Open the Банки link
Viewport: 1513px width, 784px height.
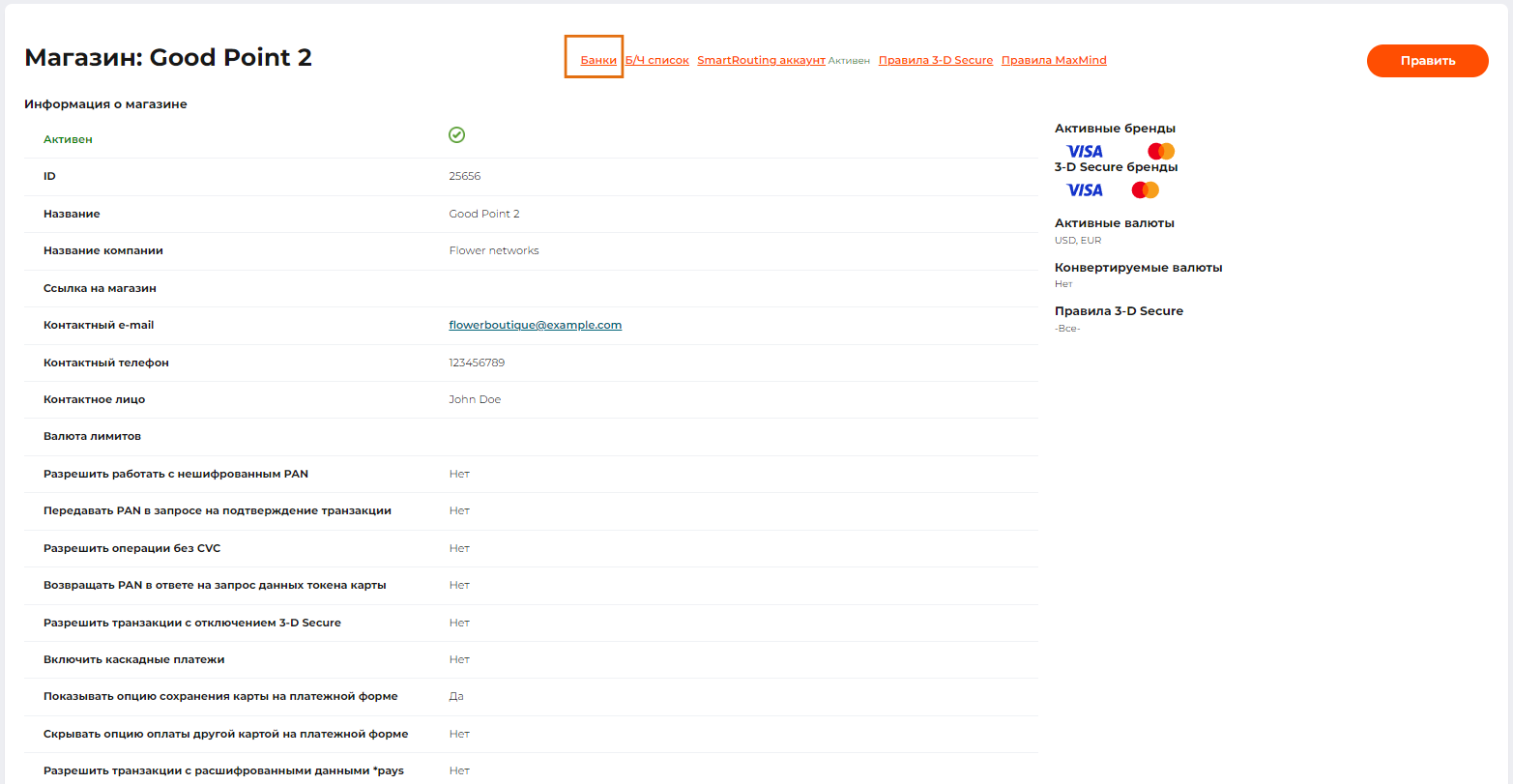coord(598,60)
